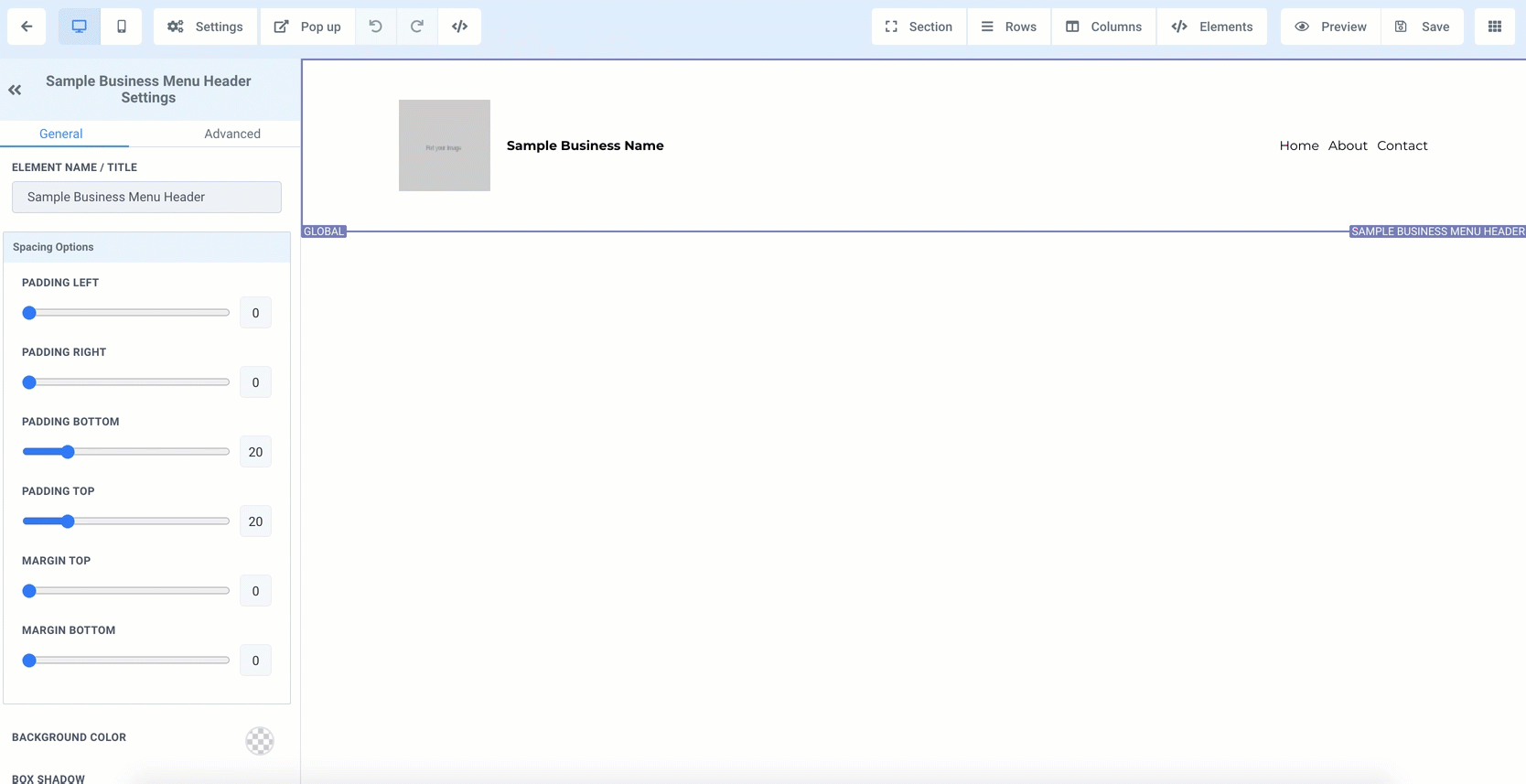Viewport: 1526px width, 784px height.
Task: Adjust the Padding Left slider
Action: point(126,313)
